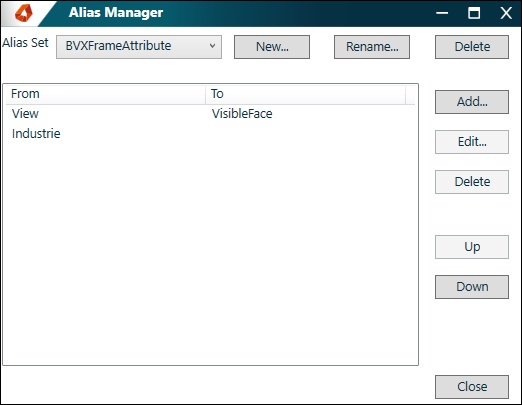
Task: Click the Delete button below Edit
Action: (472, 182)
